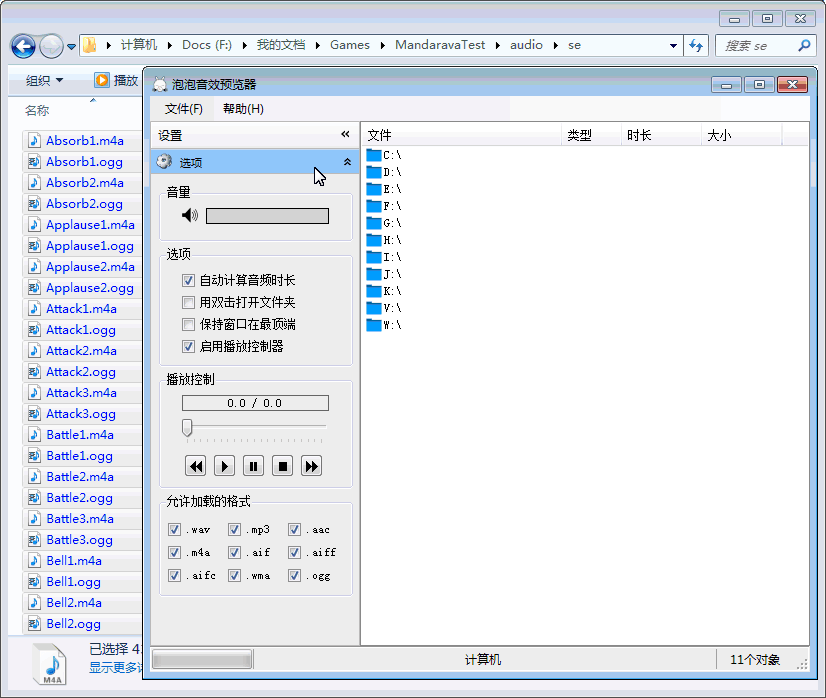Click the 选项 gear icon
This screenshot has height=698, width=826.
click(x=164, y=162)
